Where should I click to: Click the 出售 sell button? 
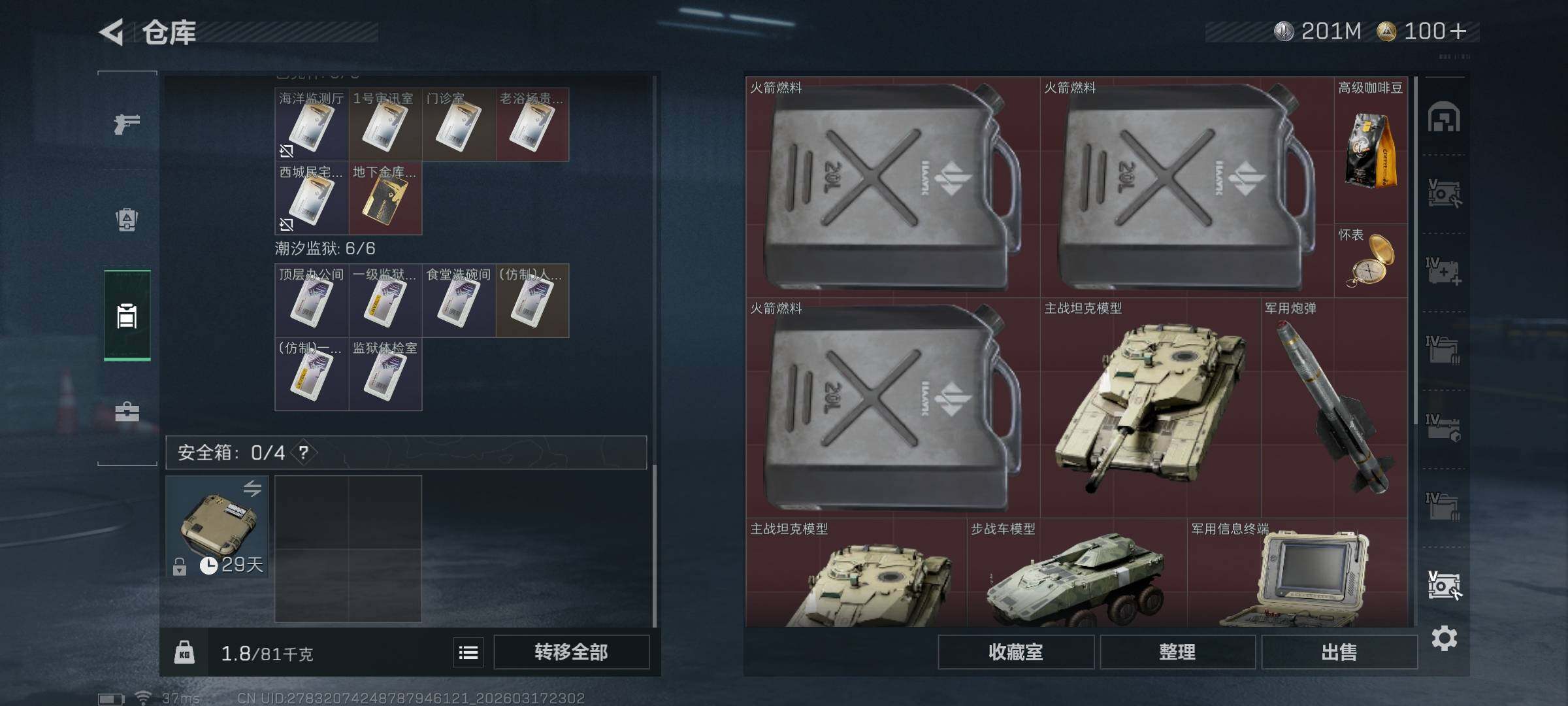(1339, 652)
